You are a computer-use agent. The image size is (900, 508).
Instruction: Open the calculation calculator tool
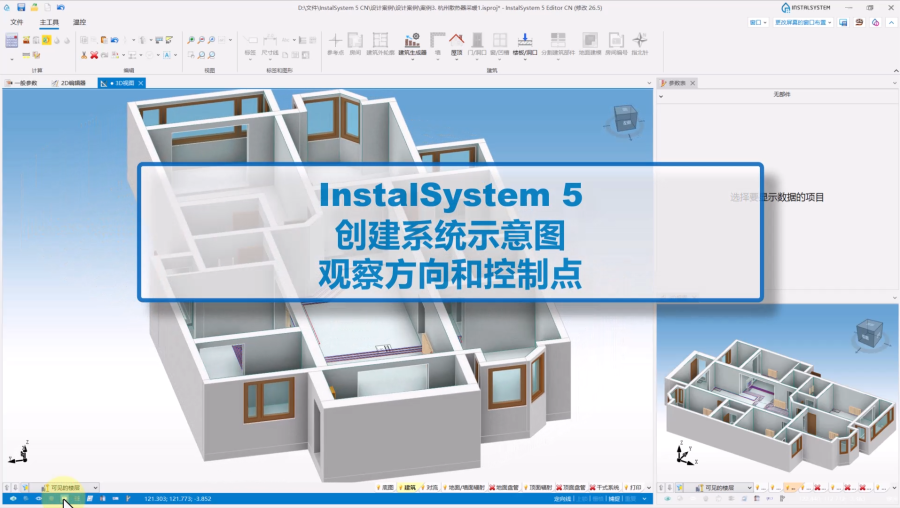11,40
